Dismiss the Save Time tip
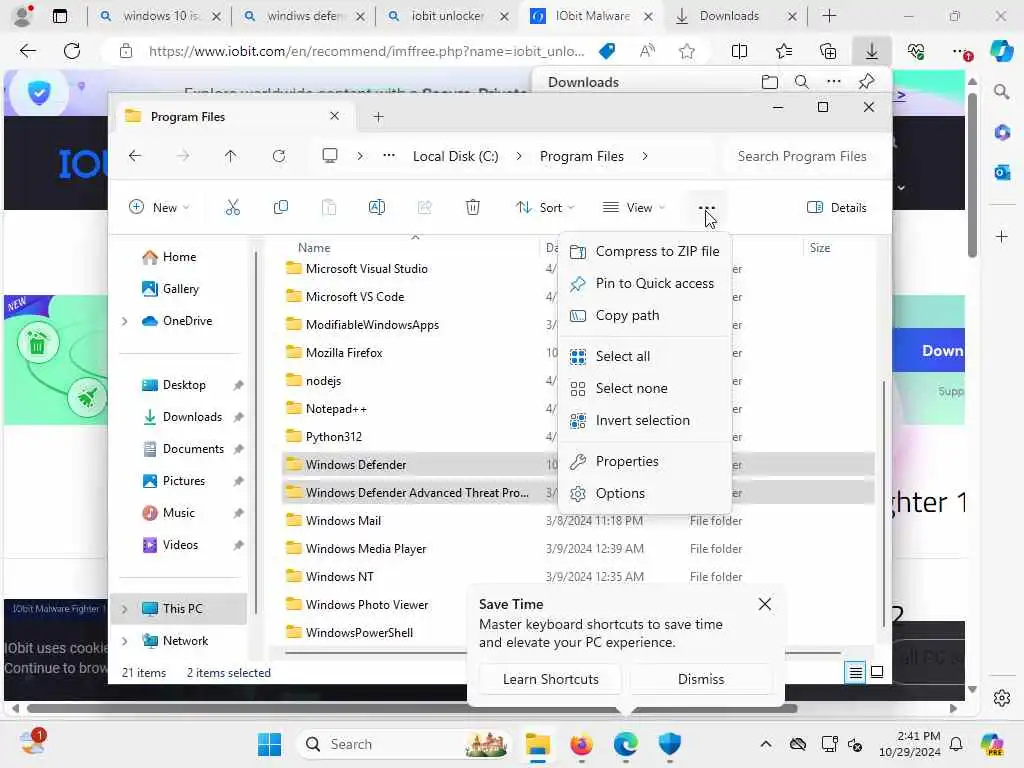 pos(701,679)
